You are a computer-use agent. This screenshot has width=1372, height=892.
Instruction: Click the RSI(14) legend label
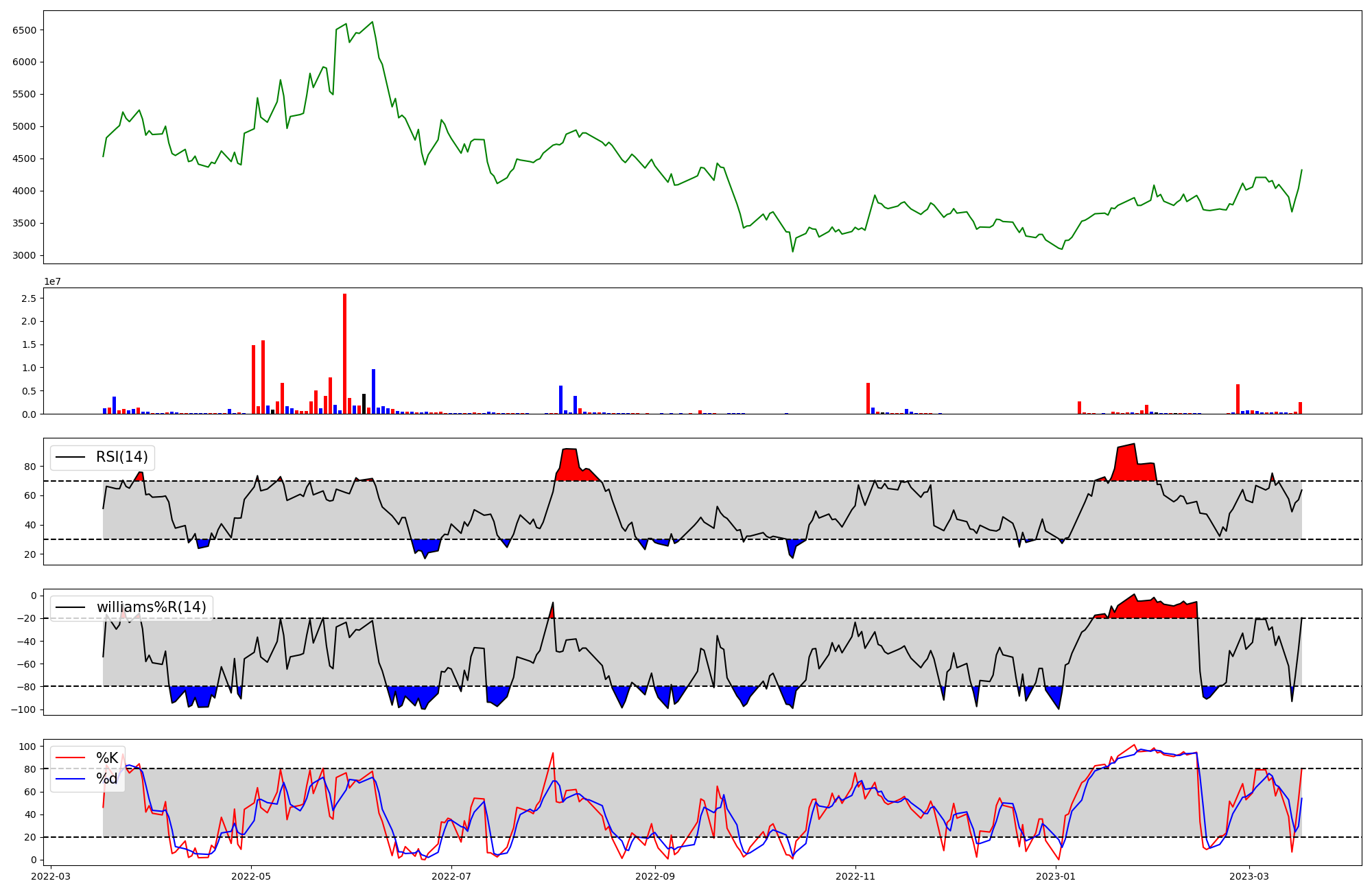coord(121,457)
